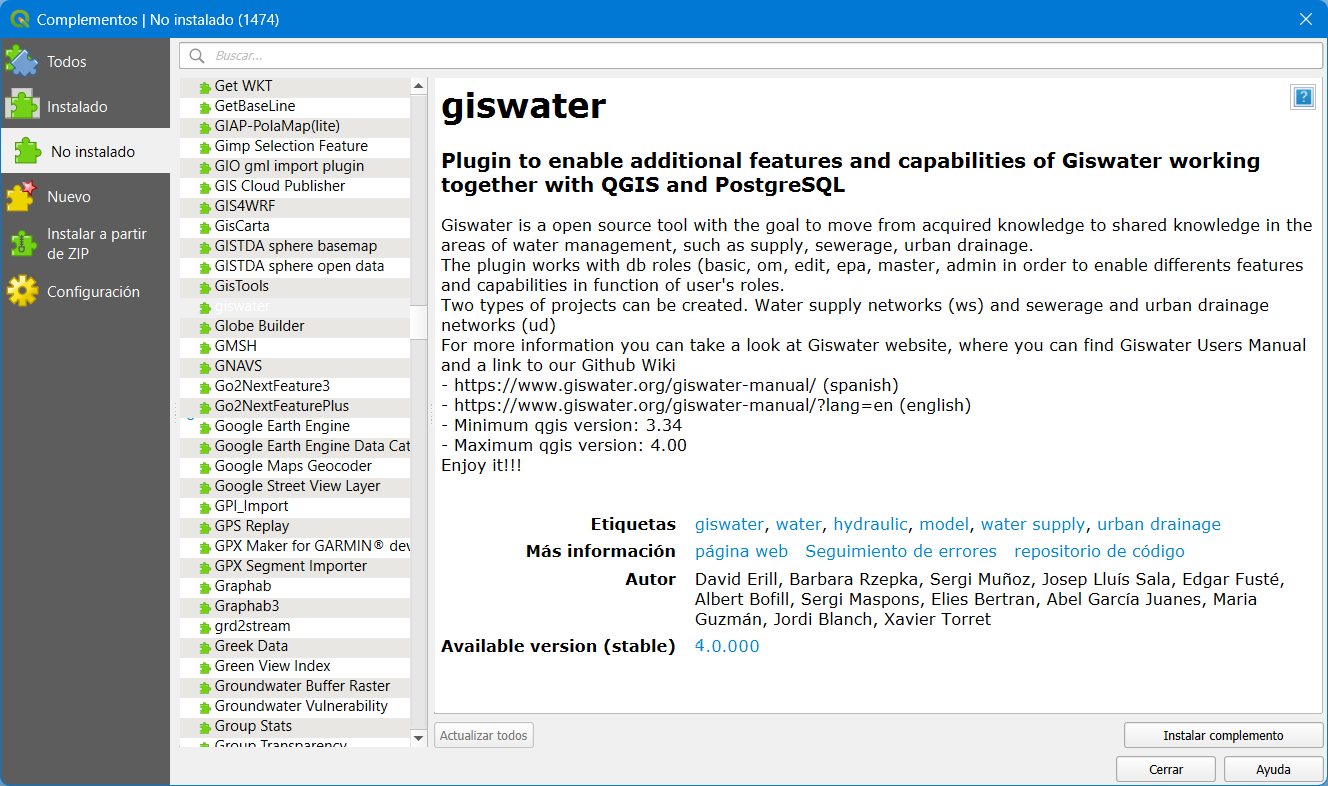Screen dimensions: 1328x786
Task: Select Google Street View Layer plugin
Action: [x=295, y=486]
